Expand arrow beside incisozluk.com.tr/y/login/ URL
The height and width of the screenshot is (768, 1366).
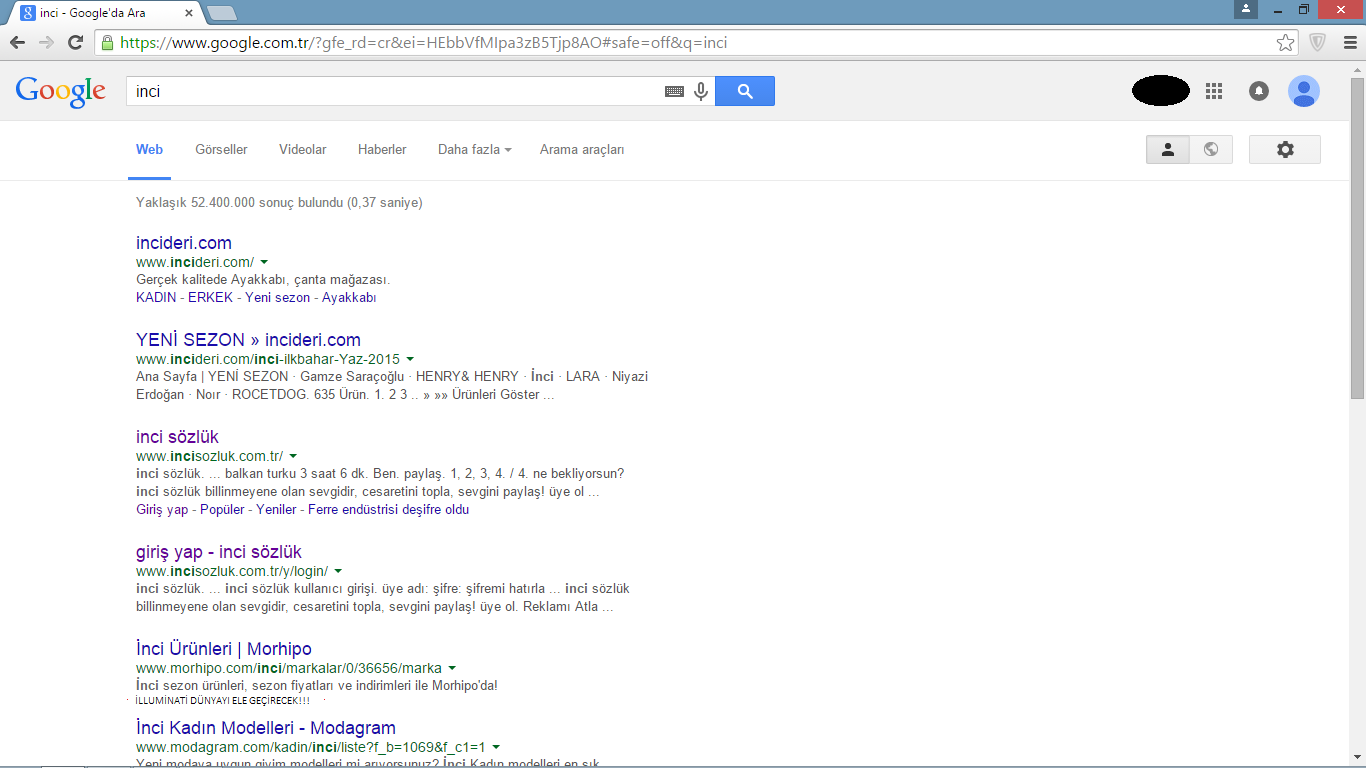(x=338, y=571)
